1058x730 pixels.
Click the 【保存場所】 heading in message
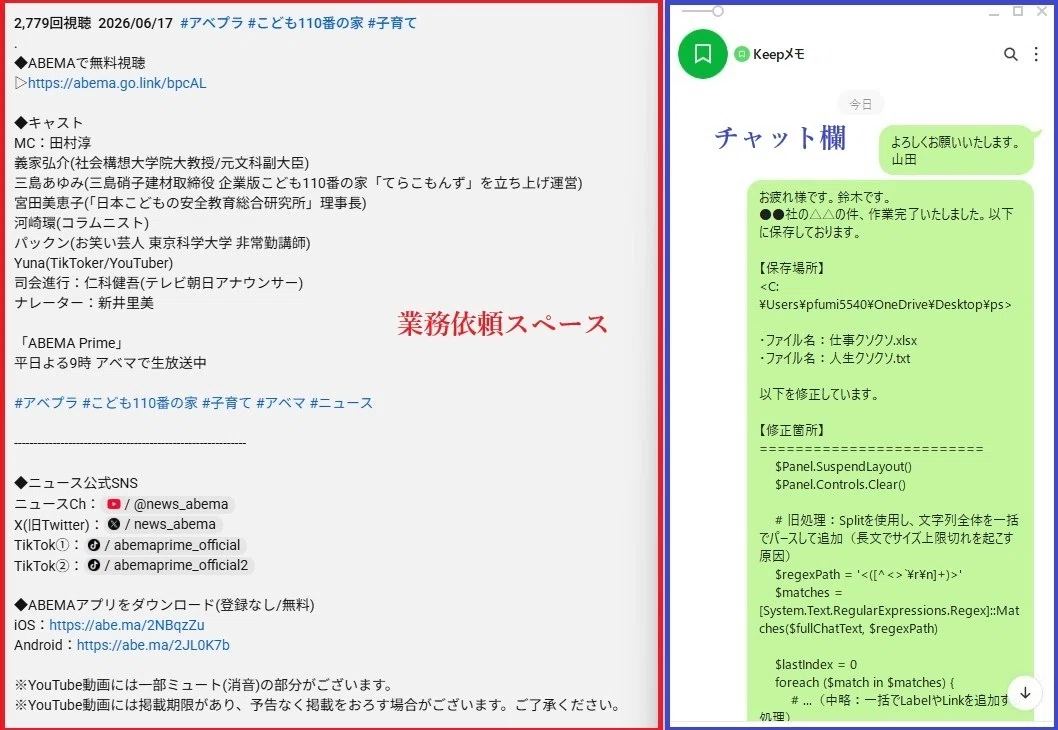tap(792, 268)
